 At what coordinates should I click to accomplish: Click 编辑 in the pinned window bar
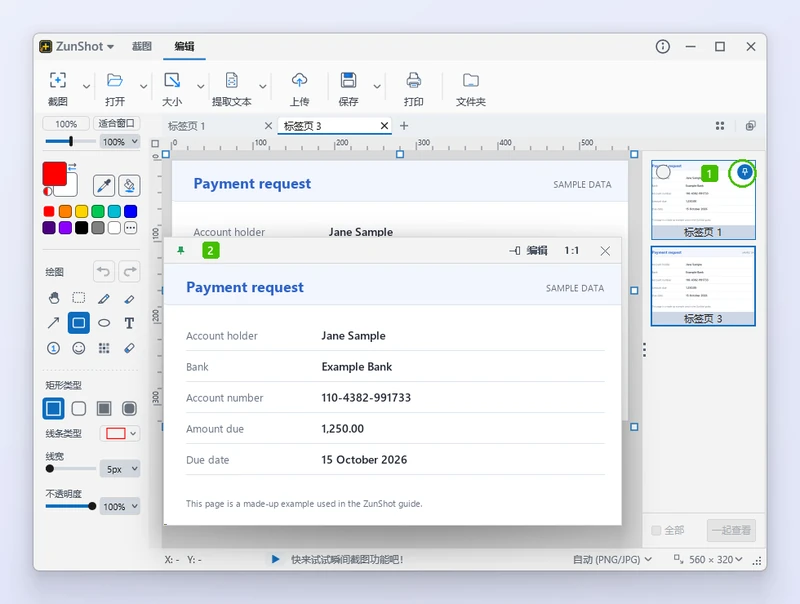click(x=537, y=250)
